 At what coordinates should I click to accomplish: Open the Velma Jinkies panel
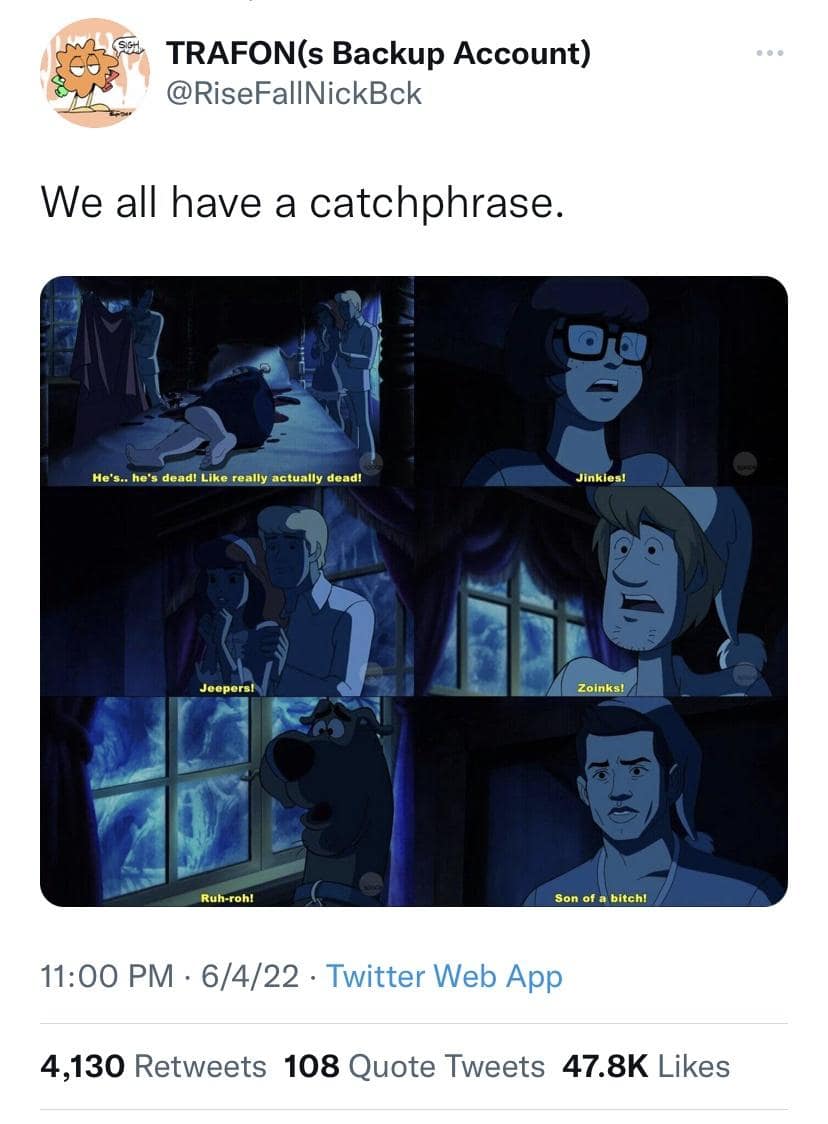[601, 381]
